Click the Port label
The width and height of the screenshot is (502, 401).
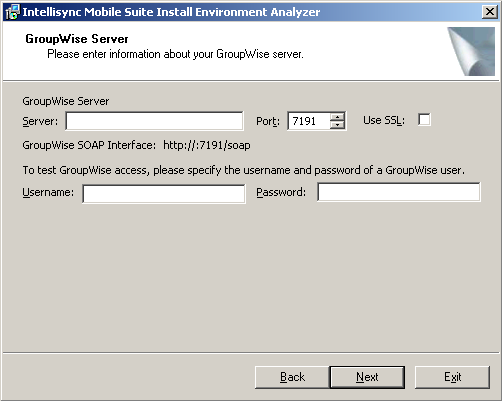pyautogui.click(x=268, y=121)
